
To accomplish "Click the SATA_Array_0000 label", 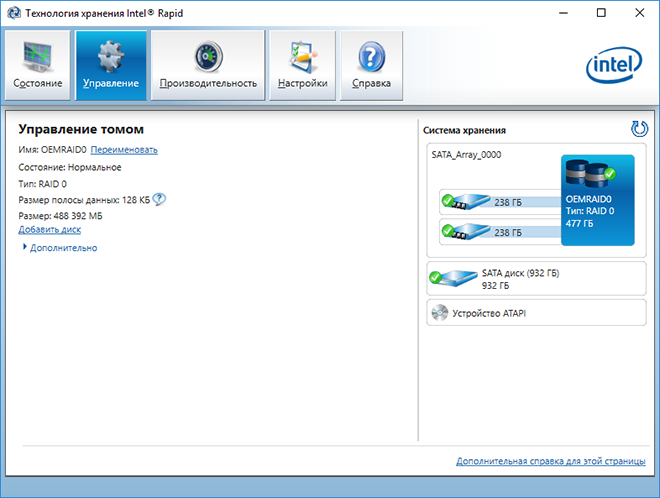I will pos(466,155).
